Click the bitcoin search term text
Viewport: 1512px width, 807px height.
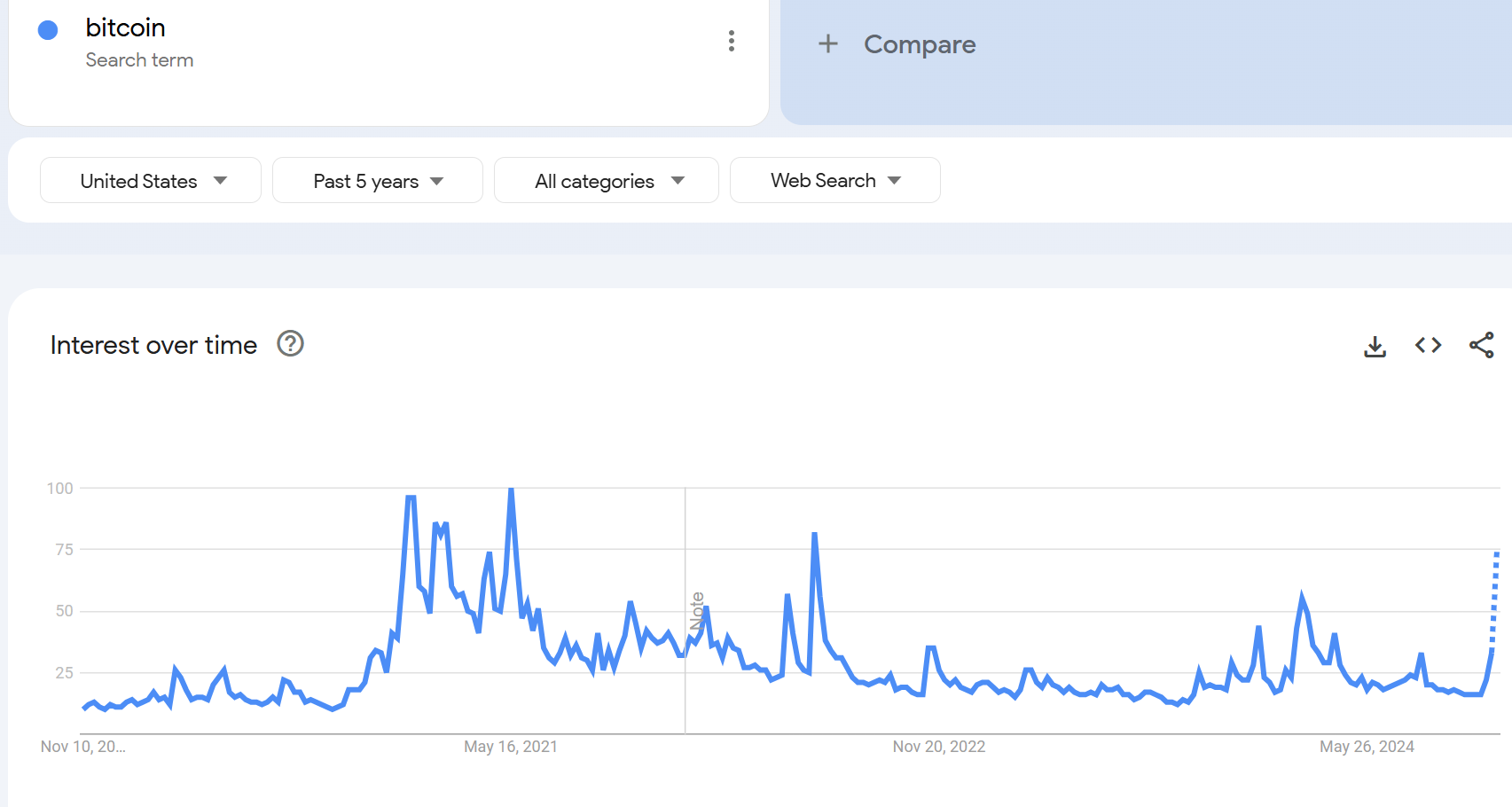125,27
